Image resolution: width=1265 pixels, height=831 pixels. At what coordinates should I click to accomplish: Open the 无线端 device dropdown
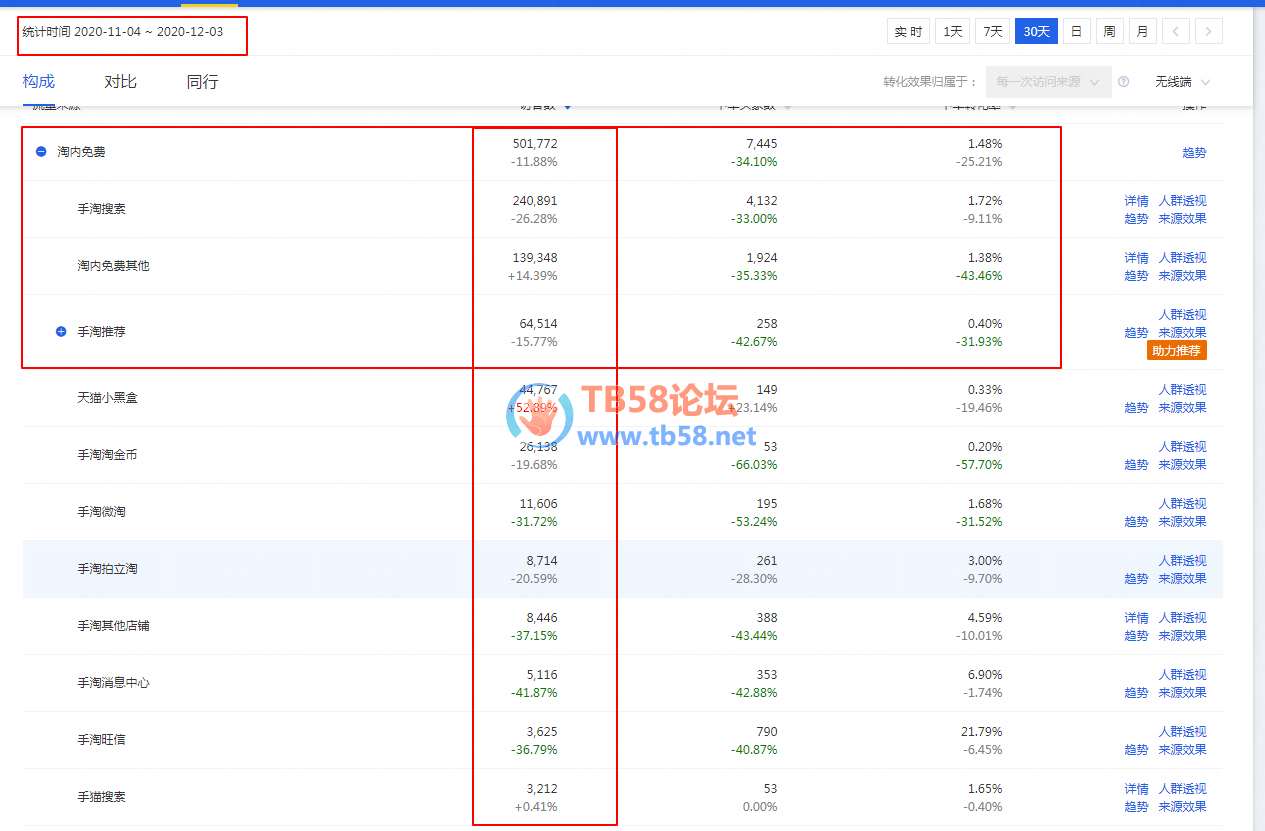pyautogui.click(x=1182, y=82)
